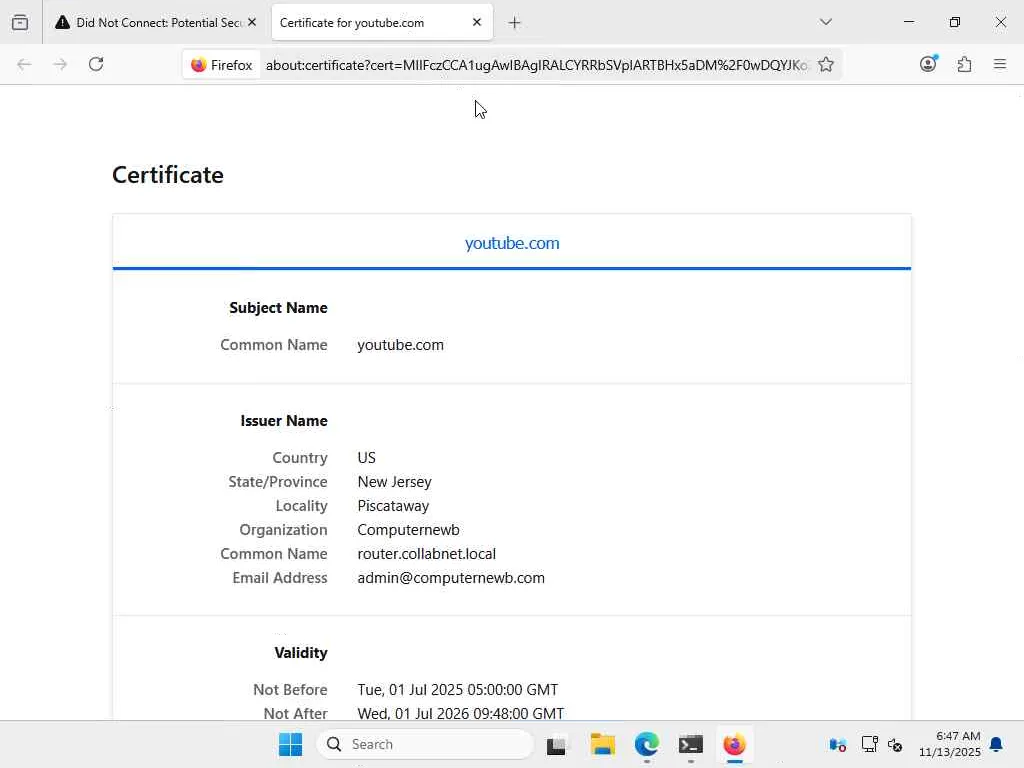Click the Common Name value youtube.com
Image resolution: width=1024 pixels, height=768 pixels.
(400, 345)
